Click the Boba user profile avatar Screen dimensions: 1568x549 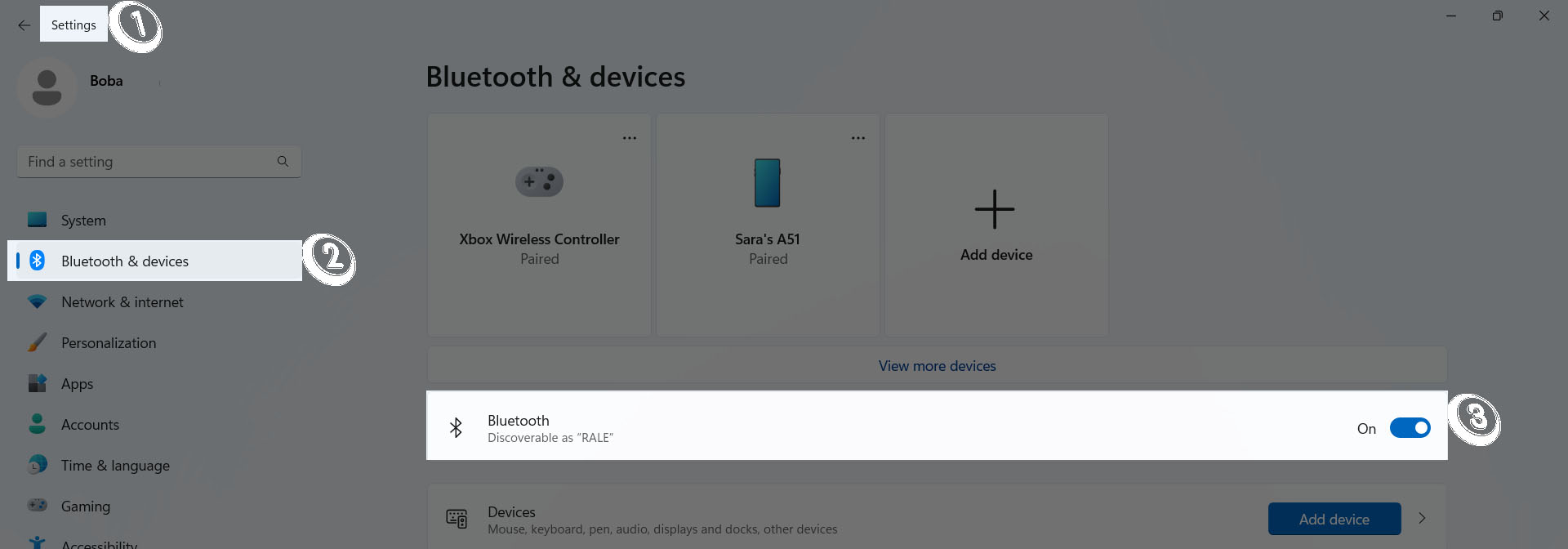pyautogui.click(x=47, y=87)
